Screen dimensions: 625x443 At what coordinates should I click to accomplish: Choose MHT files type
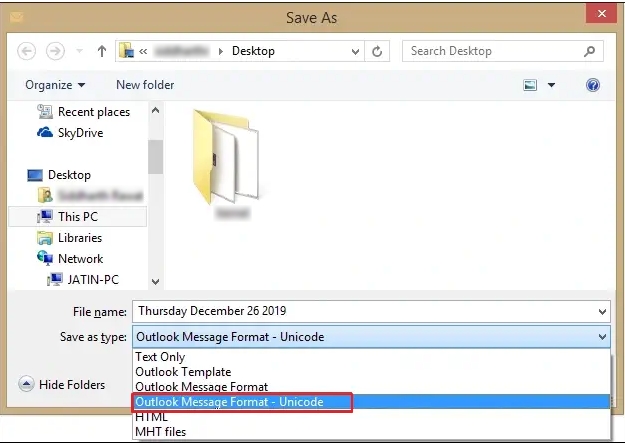[161, 432]
